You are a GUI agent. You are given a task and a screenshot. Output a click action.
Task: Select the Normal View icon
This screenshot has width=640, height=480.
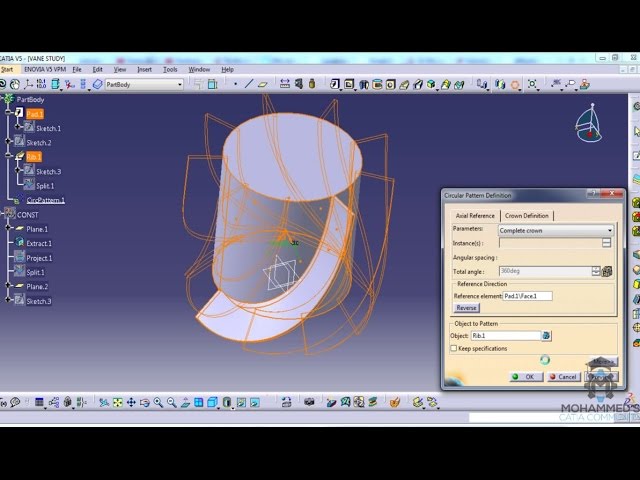click(185, 403)
